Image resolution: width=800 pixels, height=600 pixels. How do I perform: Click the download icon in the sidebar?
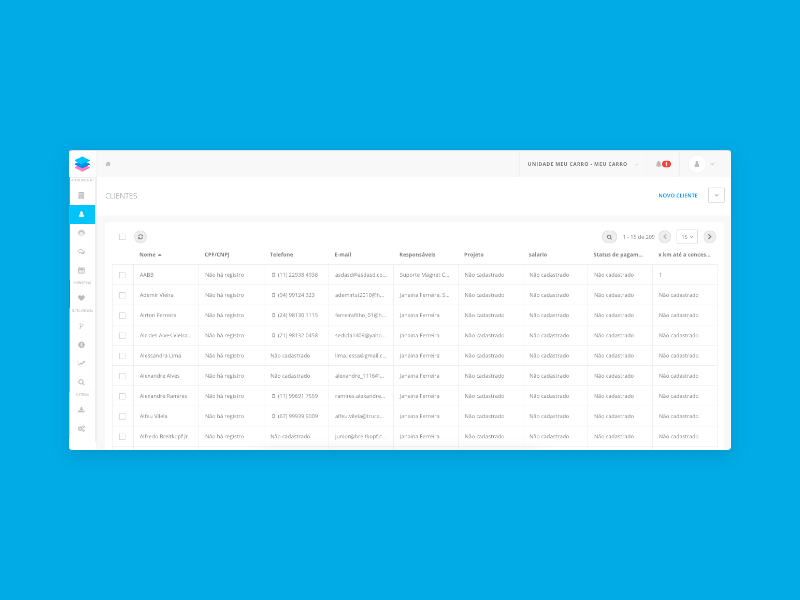[x=81, y=409]
